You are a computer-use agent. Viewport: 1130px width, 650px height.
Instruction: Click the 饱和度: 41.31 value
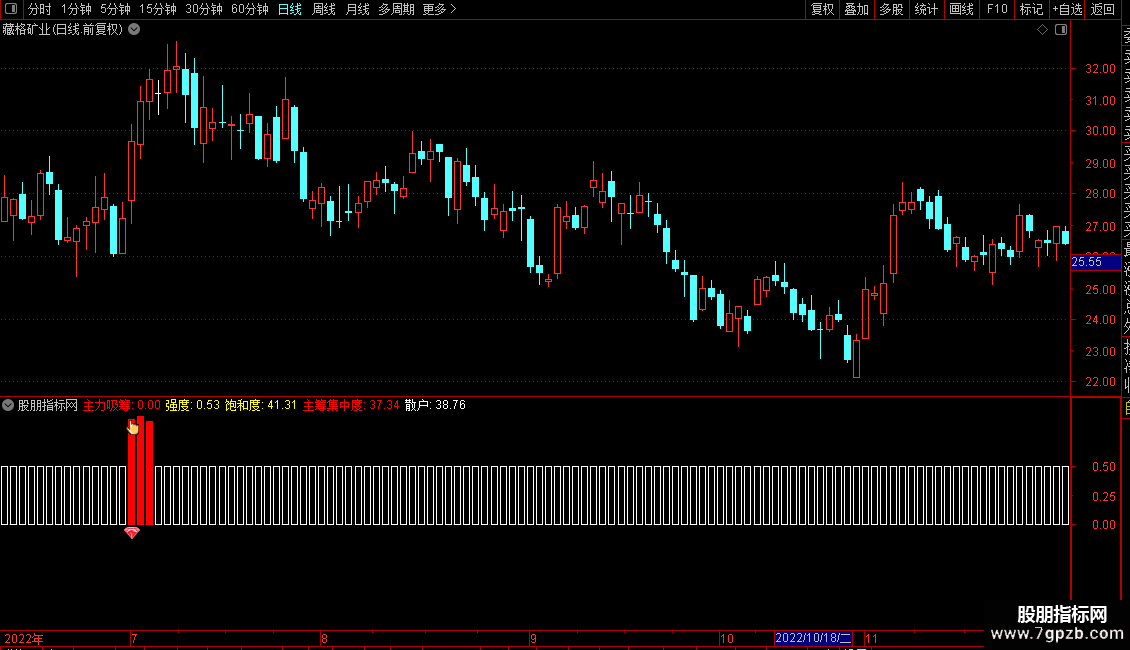pyautogui.click(x=261, y=405)
